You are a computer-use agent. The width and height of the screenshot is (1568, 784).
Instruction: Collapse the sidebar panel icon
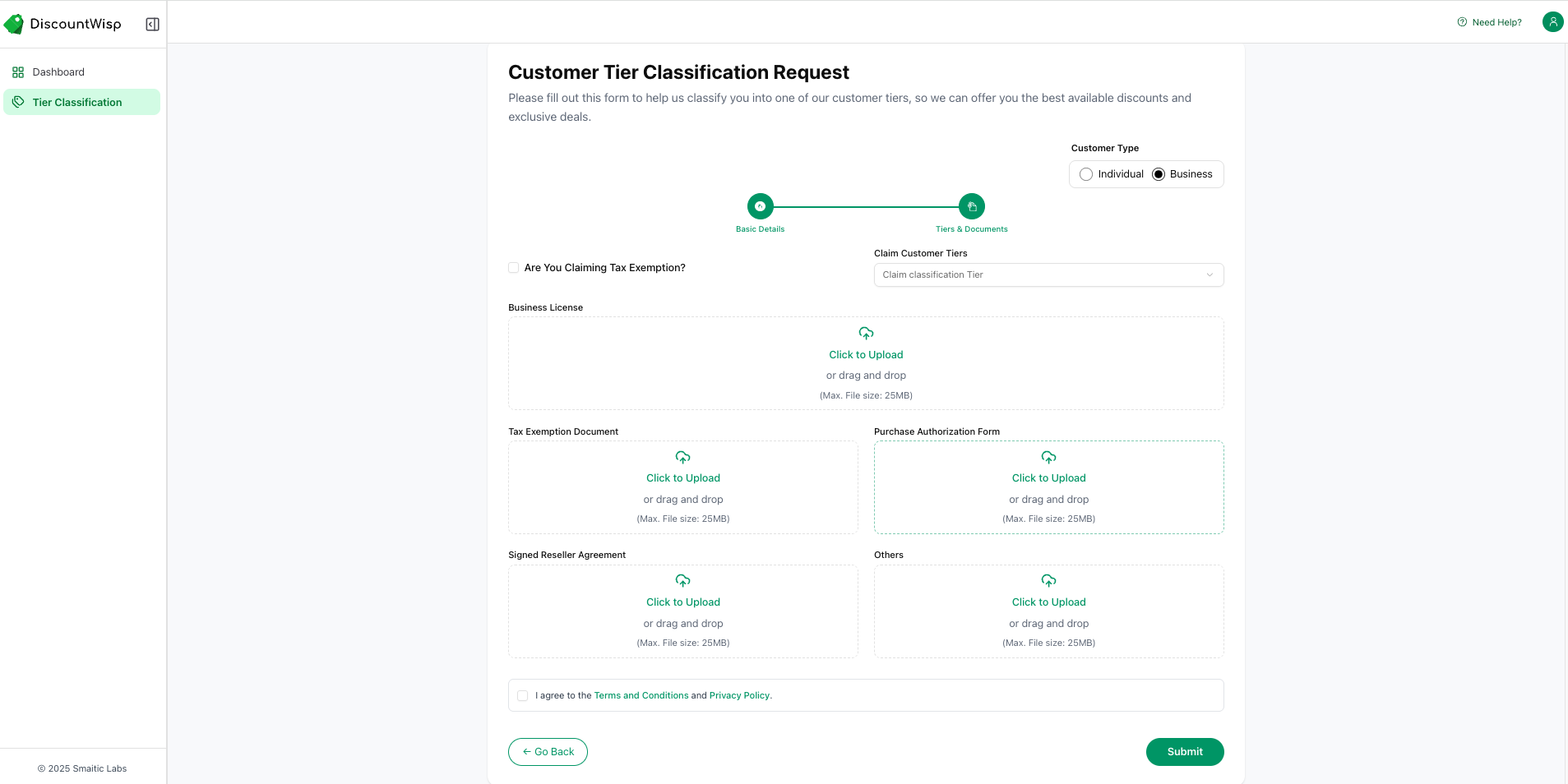pos(152,24)
